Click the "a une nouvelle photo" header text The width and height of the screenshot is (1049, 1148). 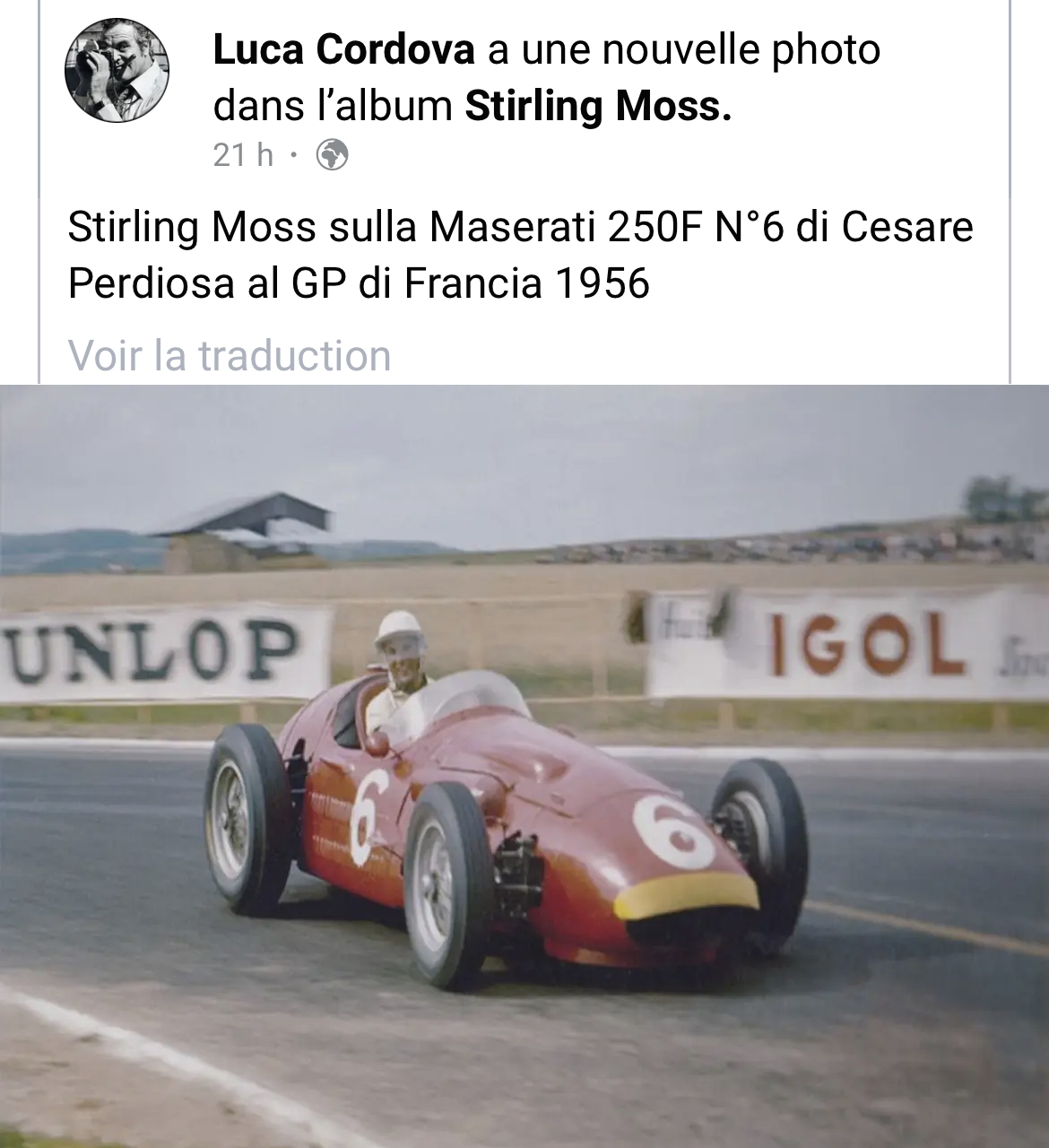(684, 49)
